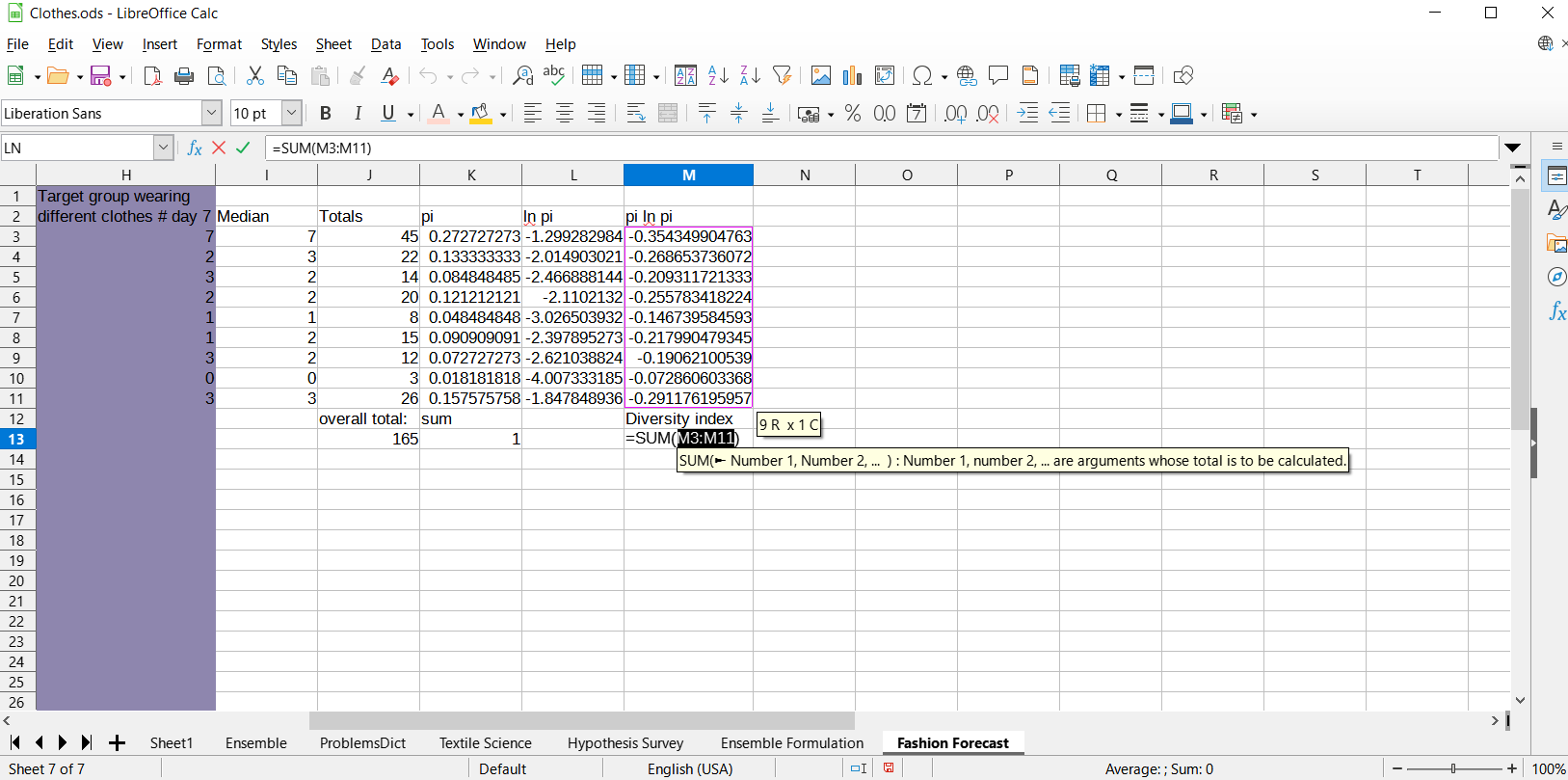This screenshot has width=1568, height=780.
Task: Open the Sheet menu
Action: click(333, 44)
